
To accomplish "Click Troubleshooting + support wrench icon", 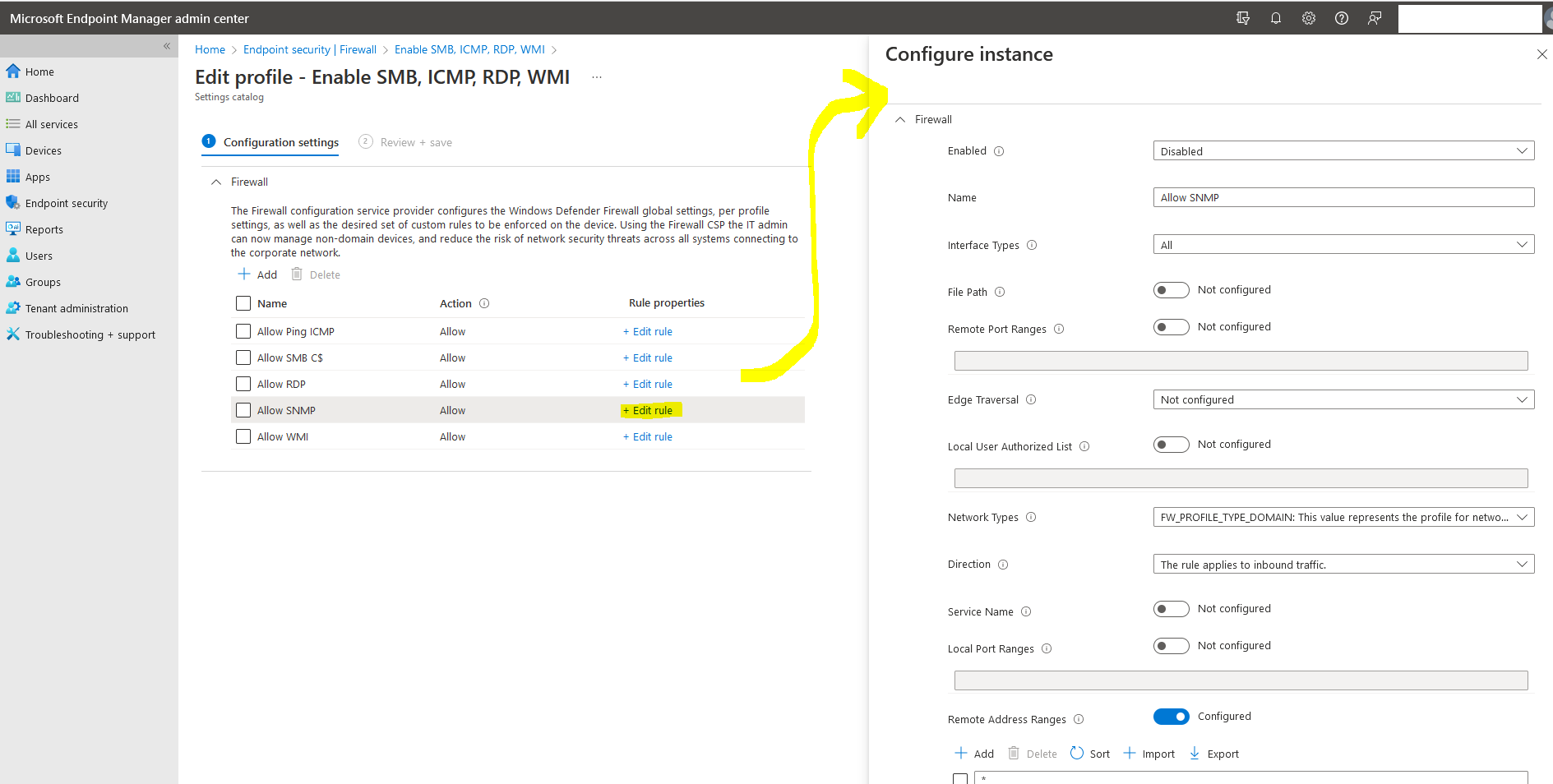I will (13, 334).
